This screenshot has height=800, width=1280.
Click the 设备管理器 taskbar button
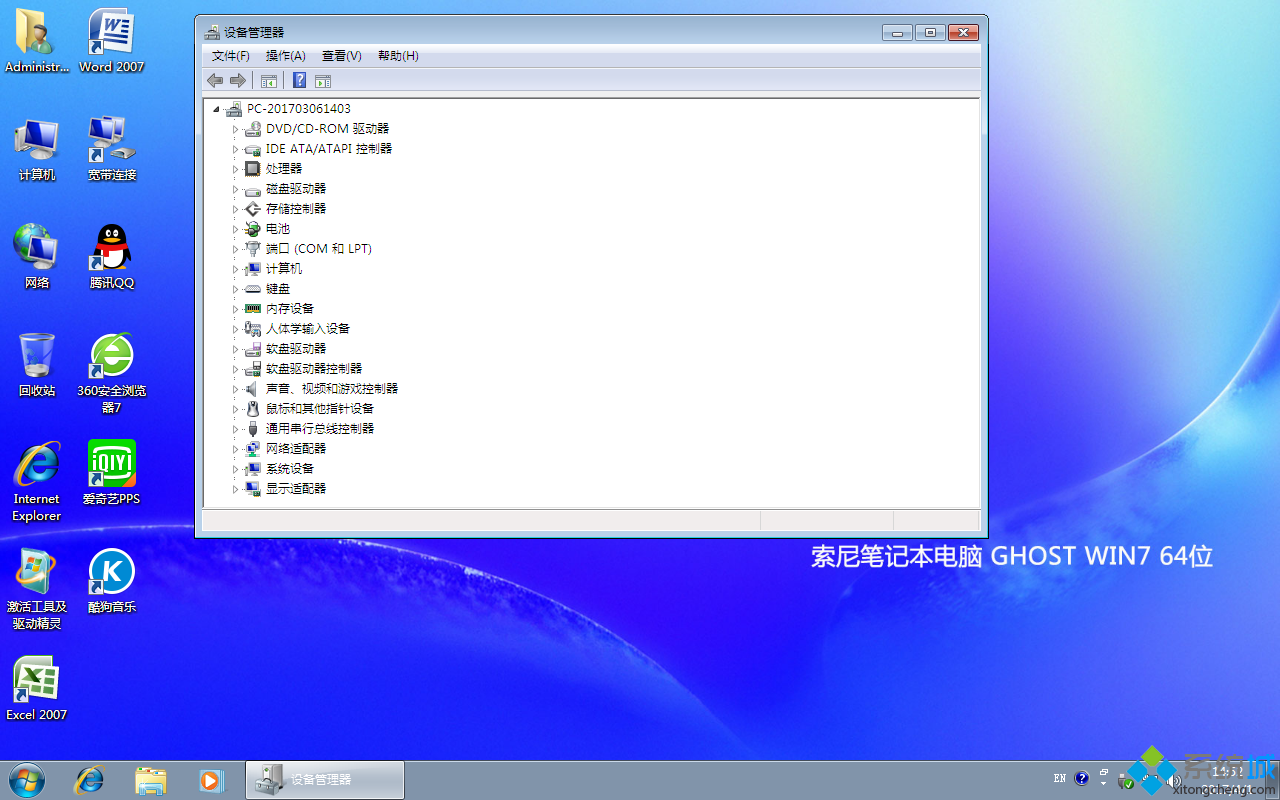(325, 780)
